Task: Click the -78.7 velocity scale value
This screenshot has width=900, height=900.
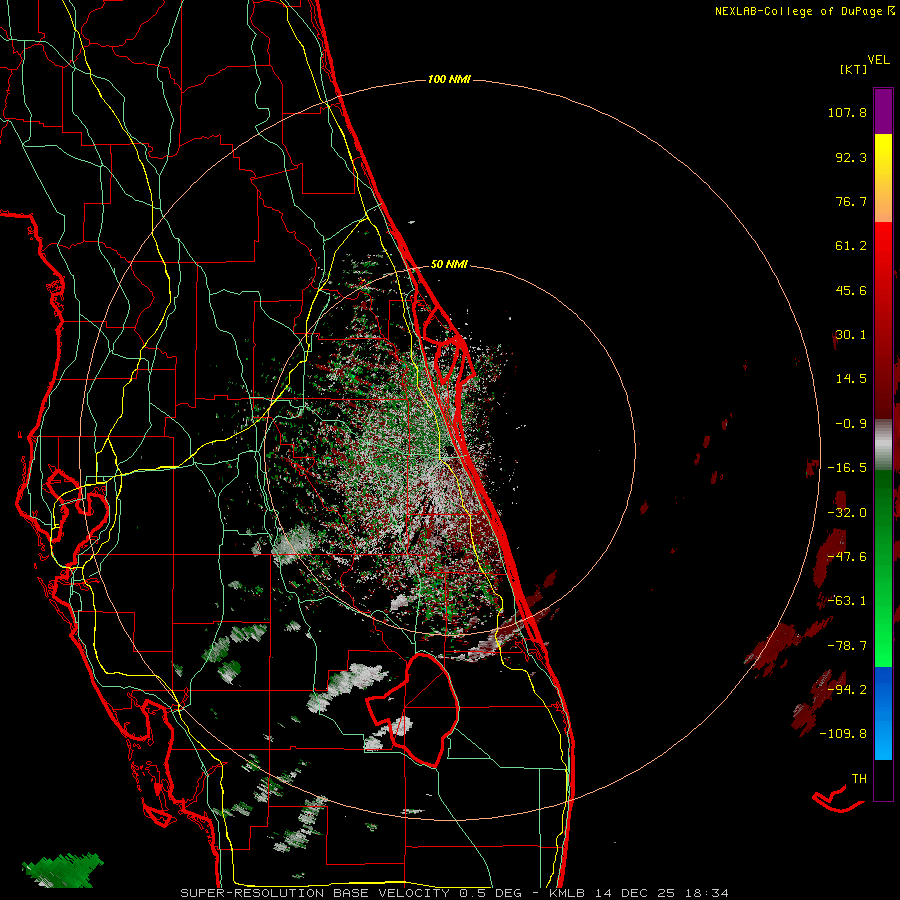Action: [x=847, y=646]
